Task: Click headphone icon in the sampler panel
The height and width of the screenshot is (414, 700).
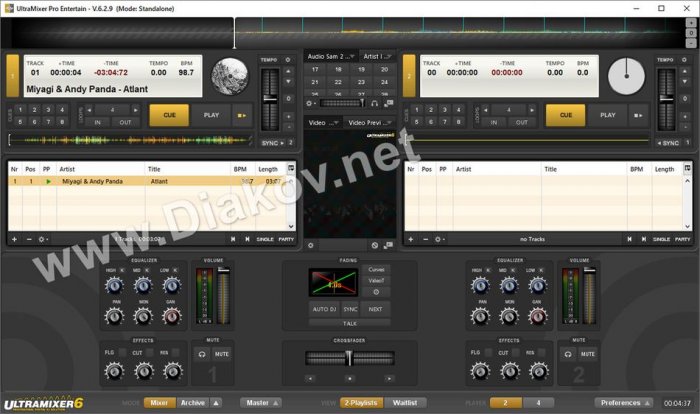Action: click(374, 103)
